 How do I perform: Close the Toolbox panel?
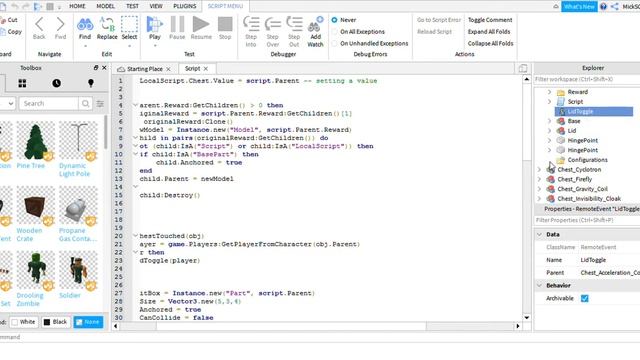[104, 68]
